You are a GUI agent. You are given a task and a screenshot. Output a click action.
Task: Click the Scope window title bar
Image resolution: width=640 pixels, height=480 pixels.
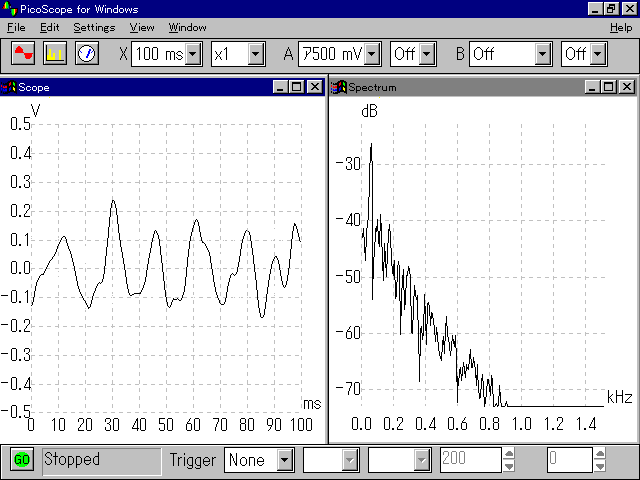point(162,87)
